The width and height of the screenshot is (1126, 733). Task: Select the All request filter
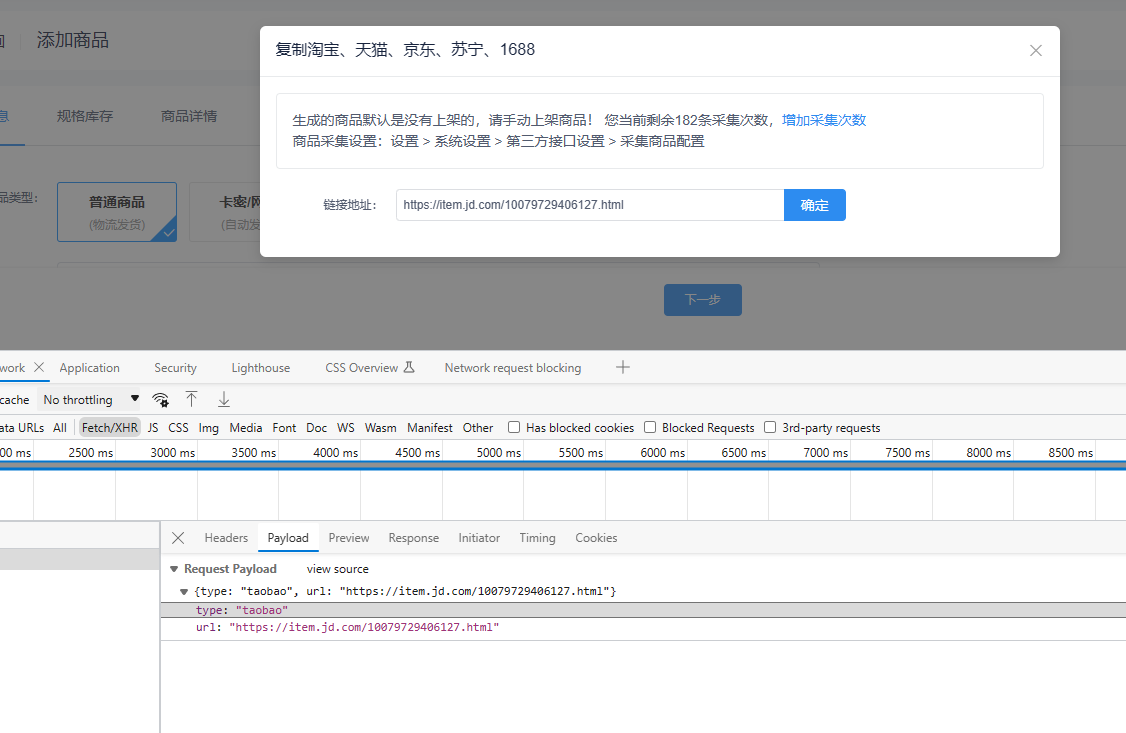pyautogui.click(x=60, y=428)
